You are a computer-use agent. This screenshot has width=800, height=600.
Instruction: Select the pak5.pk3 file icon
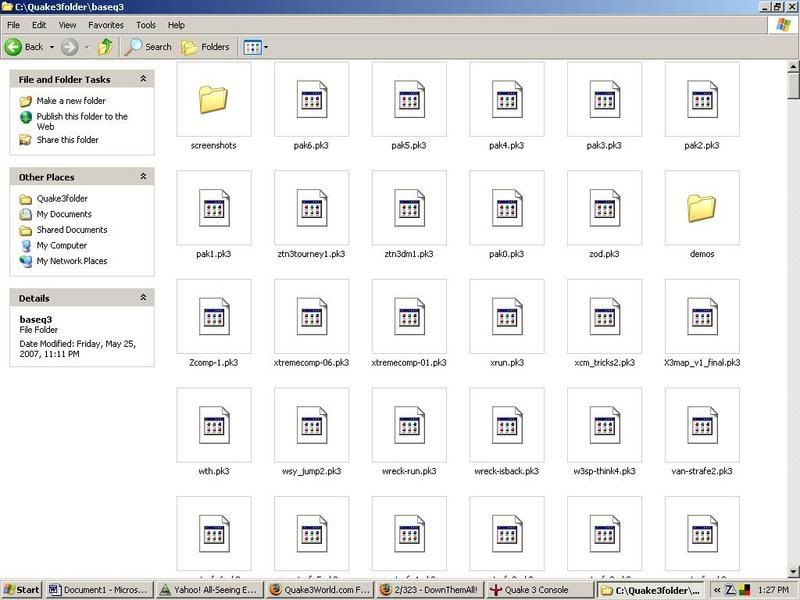click(x=409, y=99)
